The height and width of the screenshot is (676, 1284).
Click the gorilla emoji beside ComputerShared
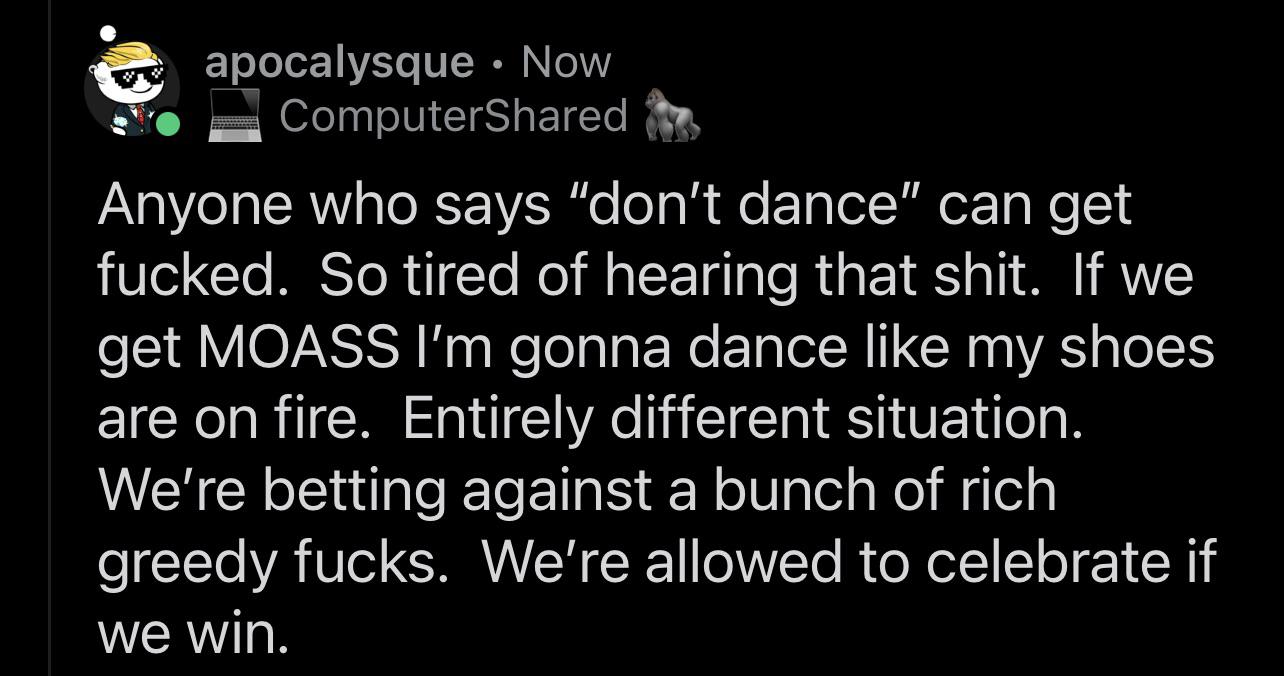(675, 117)
